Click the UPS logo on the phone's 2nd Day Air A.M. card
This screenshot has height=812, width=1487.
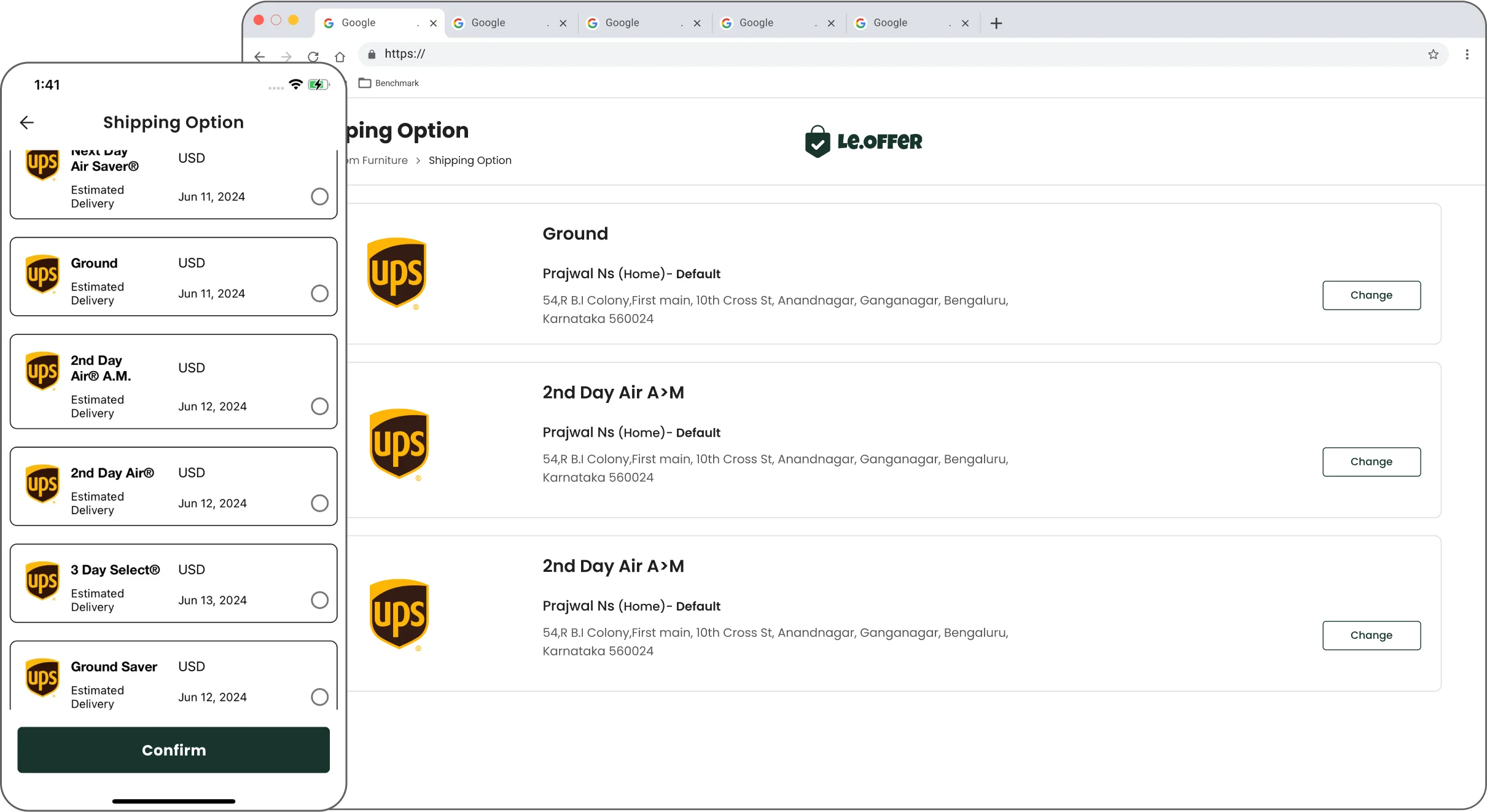click(x=42, y=372)
